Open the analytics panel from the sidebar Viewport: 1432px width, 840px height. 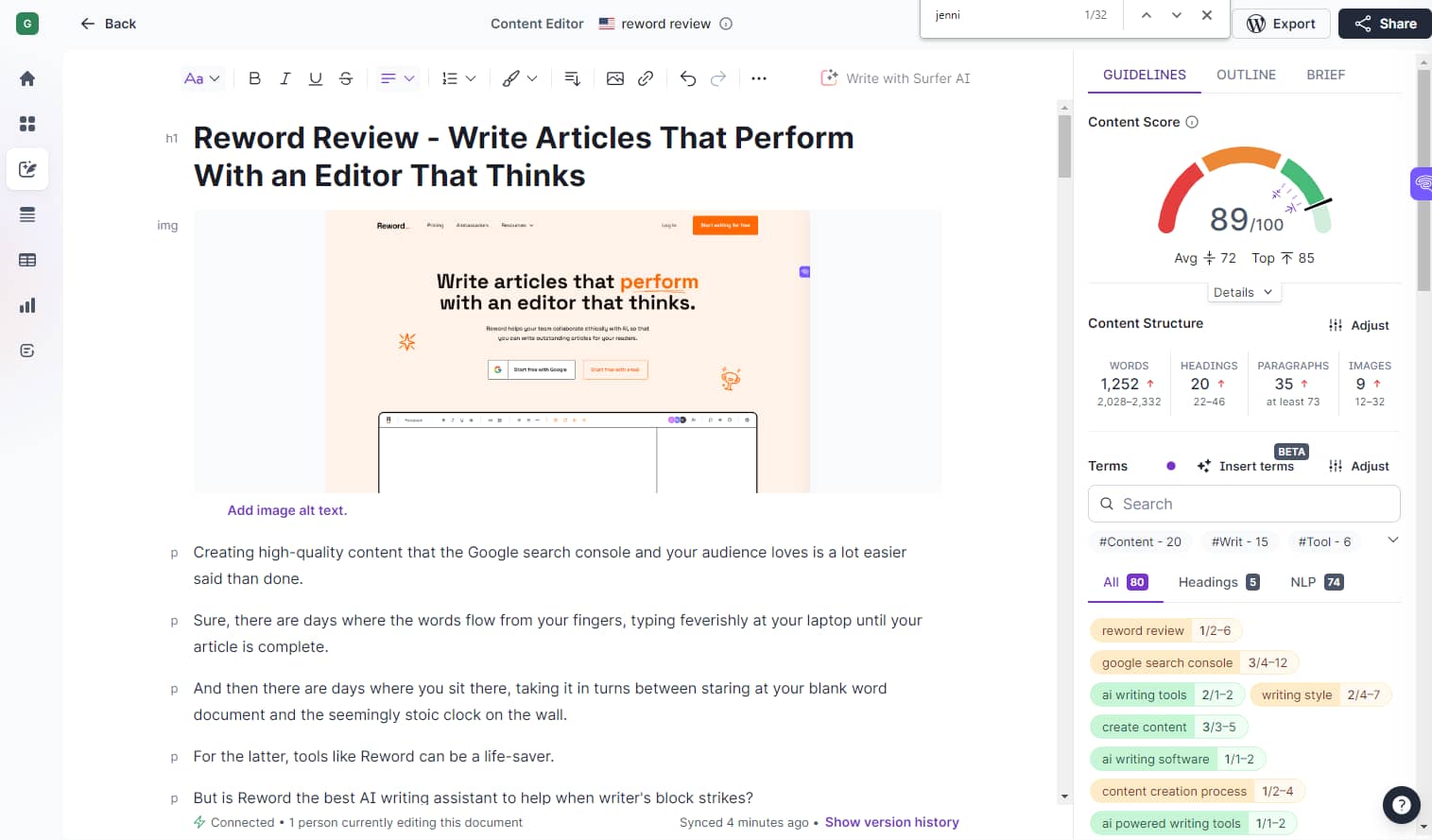[26, 304]
